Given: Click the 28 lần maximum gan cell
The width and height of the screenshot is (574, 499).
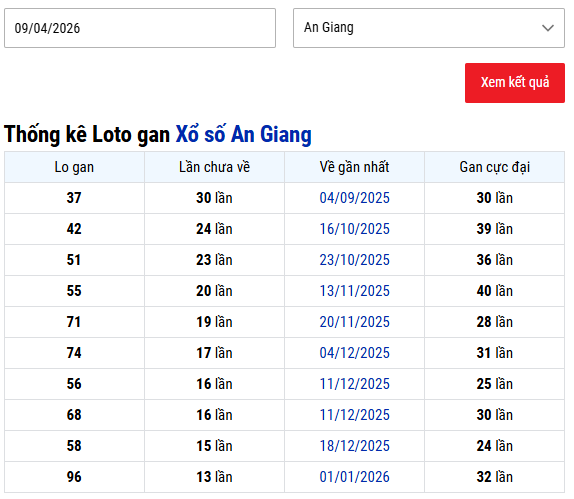Looking at the screenshot, I should (495, 322).
